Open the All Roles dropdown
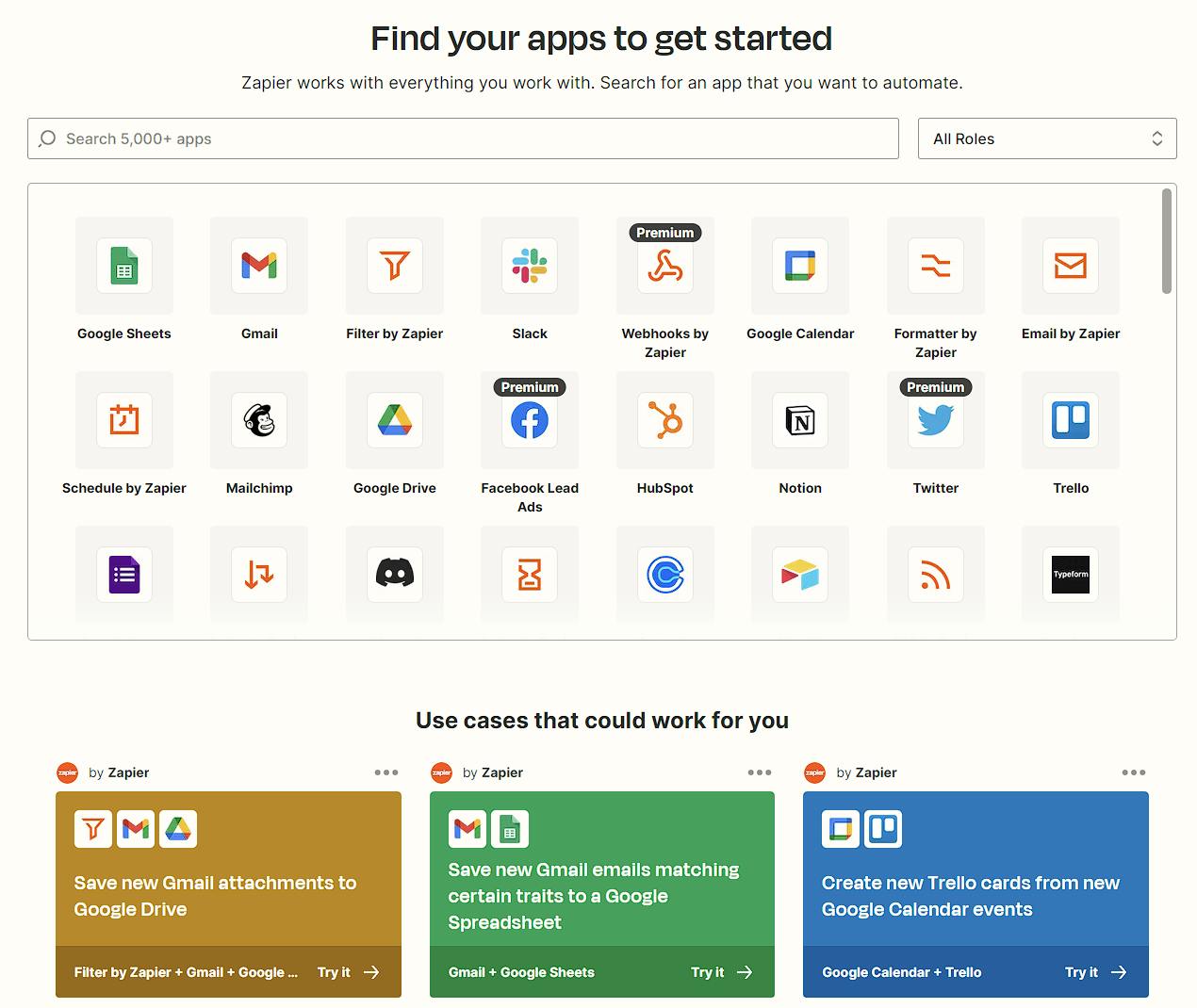 pyautogui.click(x=1047, y=138)
